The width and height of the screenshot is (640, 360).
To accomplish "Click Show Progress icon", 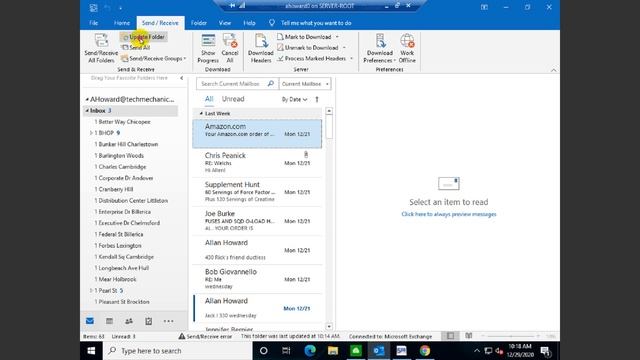I will point(208,48).
